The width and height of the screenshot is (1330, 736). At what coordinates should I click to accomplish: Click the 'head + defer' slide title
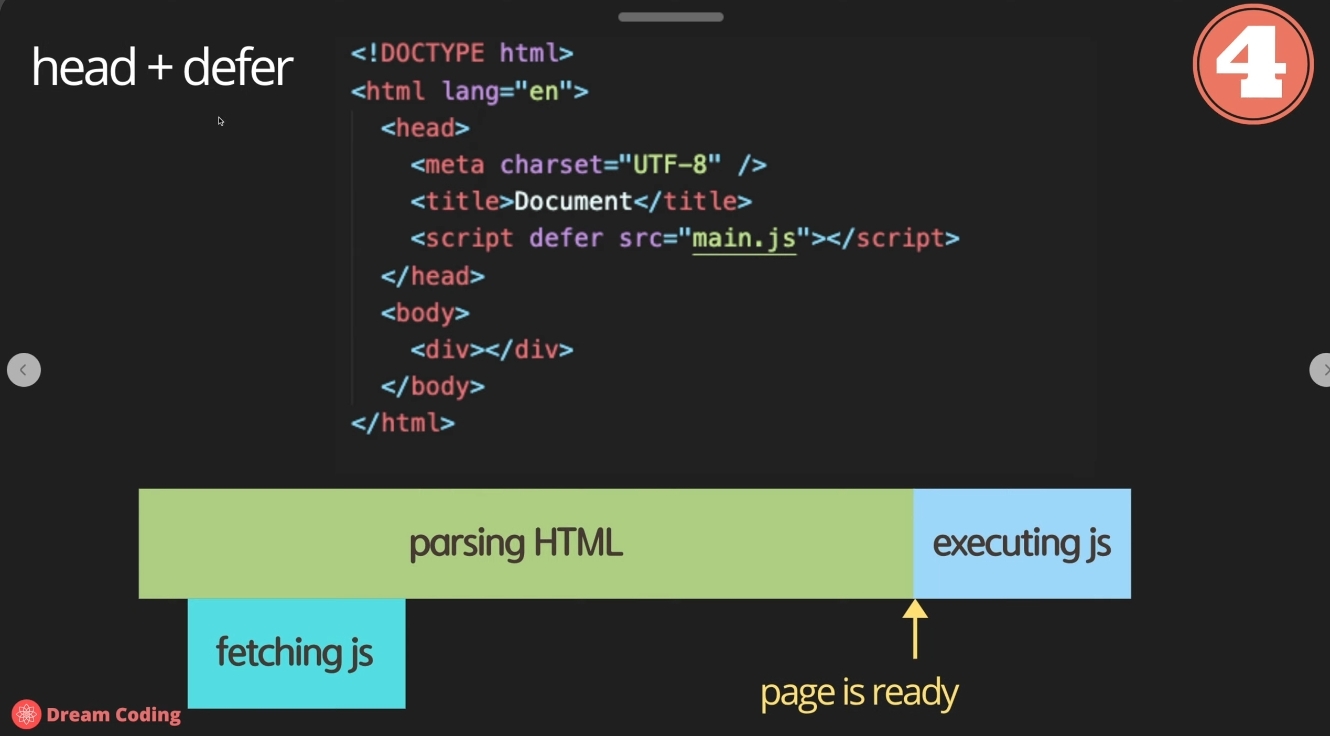(161, 68)
